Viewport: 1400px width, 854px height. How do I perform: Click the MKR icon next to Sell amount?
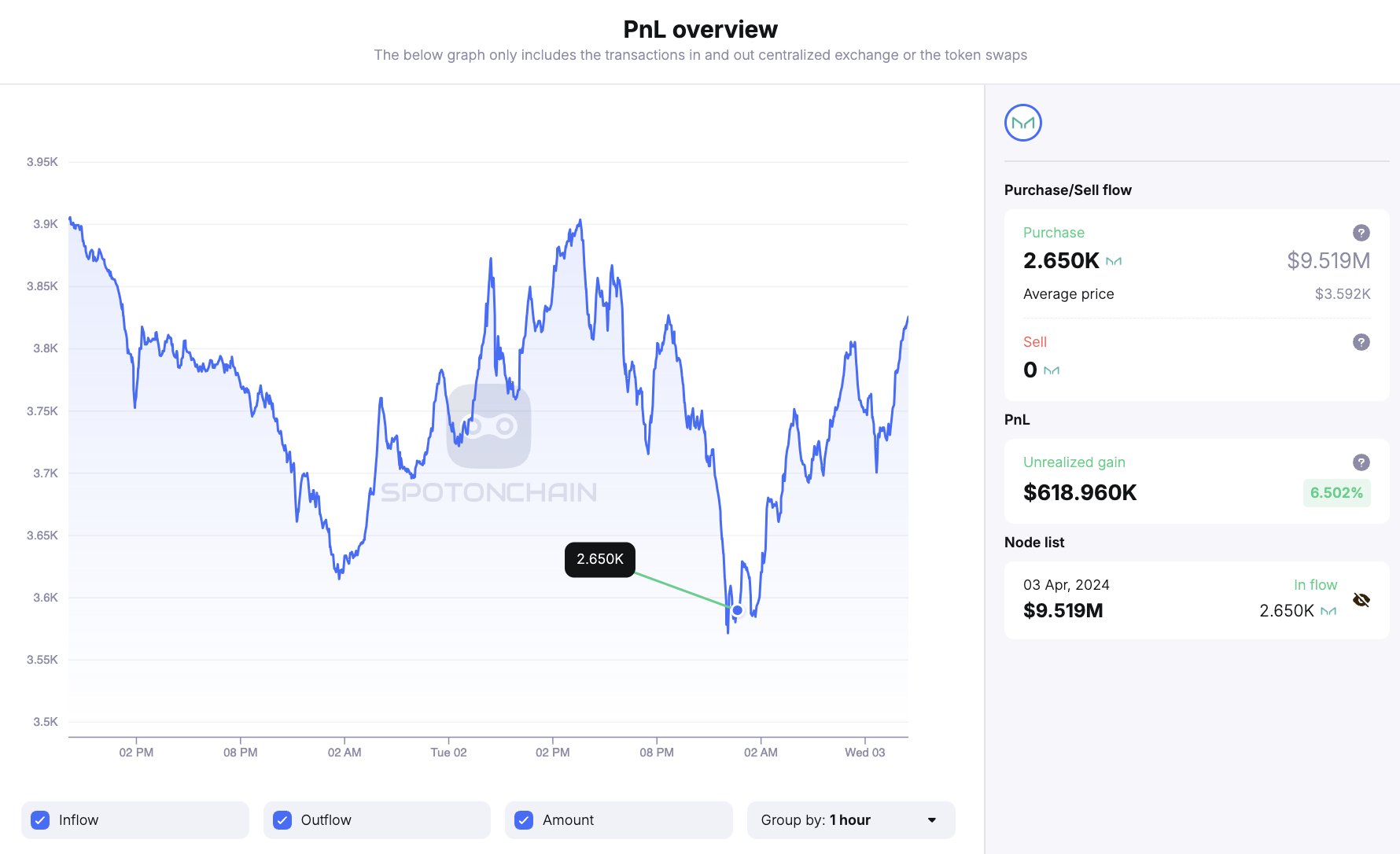coord(1052,370)
